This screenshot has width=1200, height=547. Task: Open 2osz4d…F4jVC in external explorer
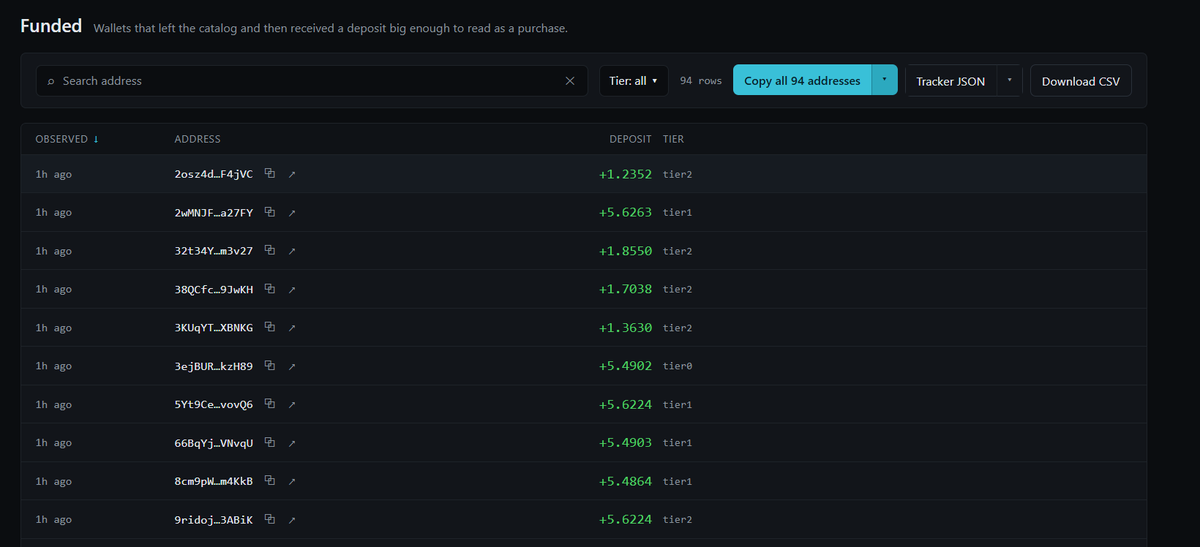coord(292,174)
